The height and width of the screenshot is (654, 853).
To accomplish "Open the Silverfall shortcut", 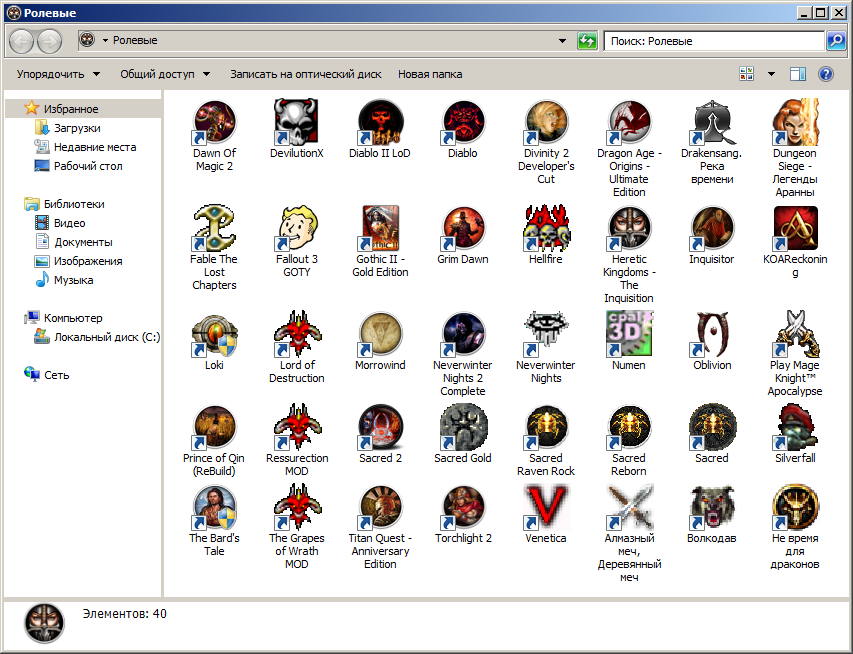I will (795, 427).
